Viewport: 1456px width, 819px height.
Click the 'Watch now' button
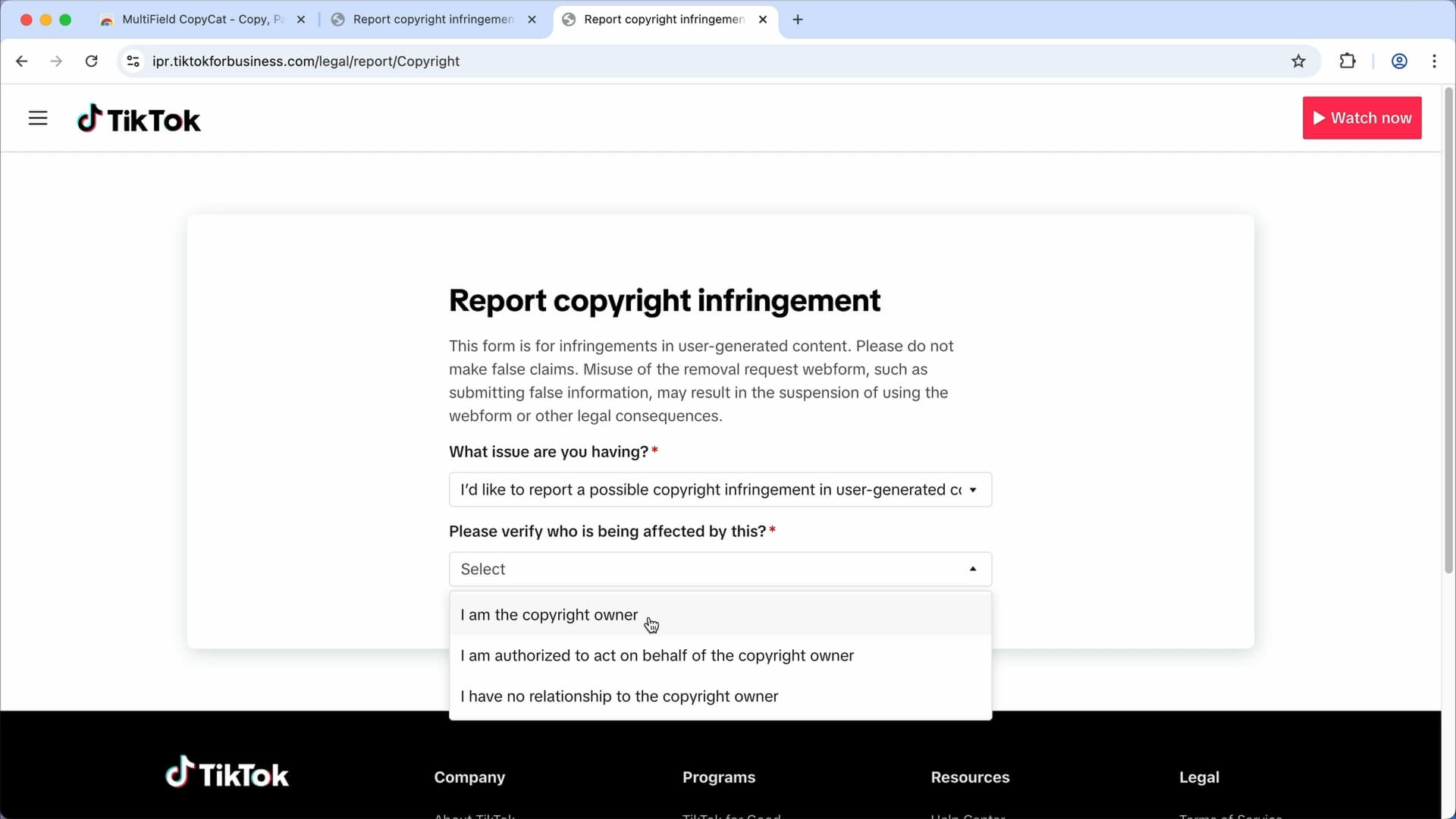point(1362,118)
